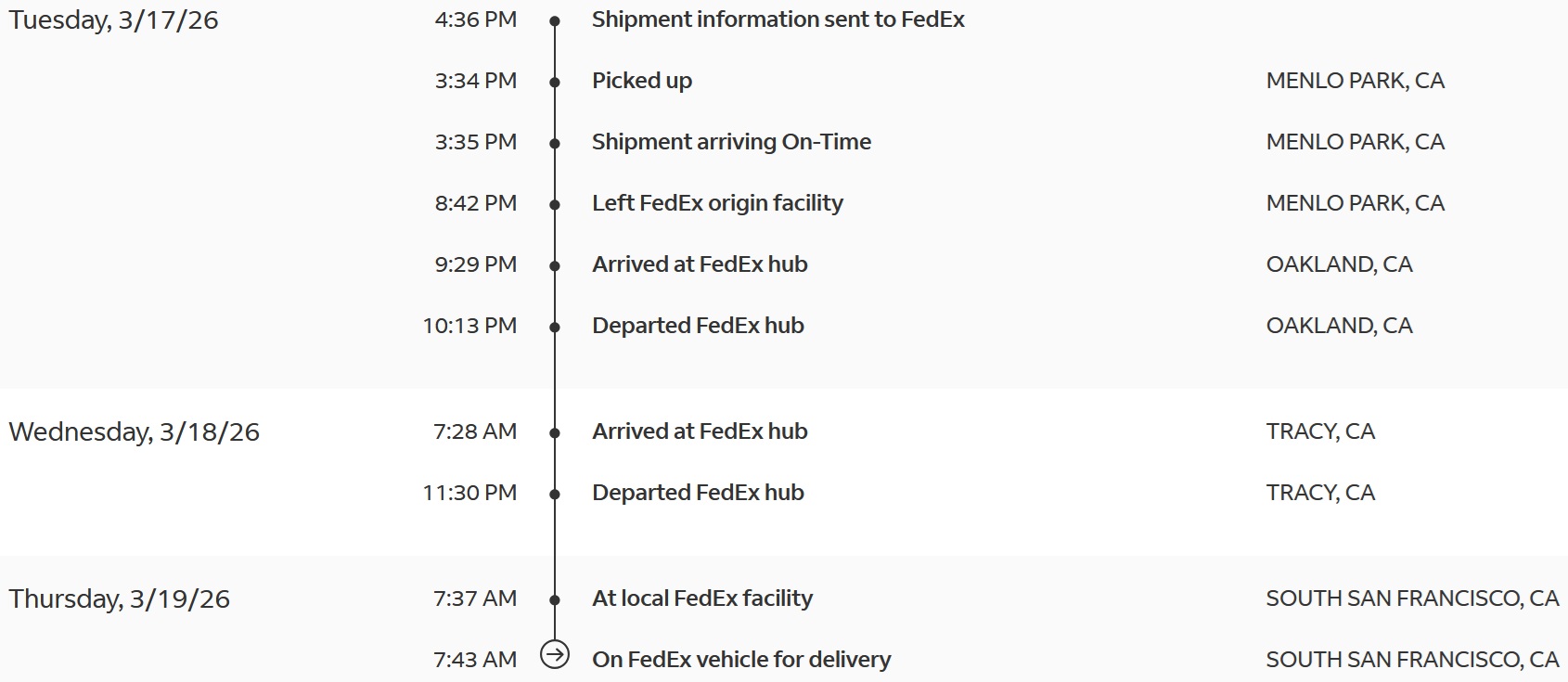
Task: Click 'Departed FedEx hub' at 10:13 PM
Action: pyautogui.click(x=698, y=326)
